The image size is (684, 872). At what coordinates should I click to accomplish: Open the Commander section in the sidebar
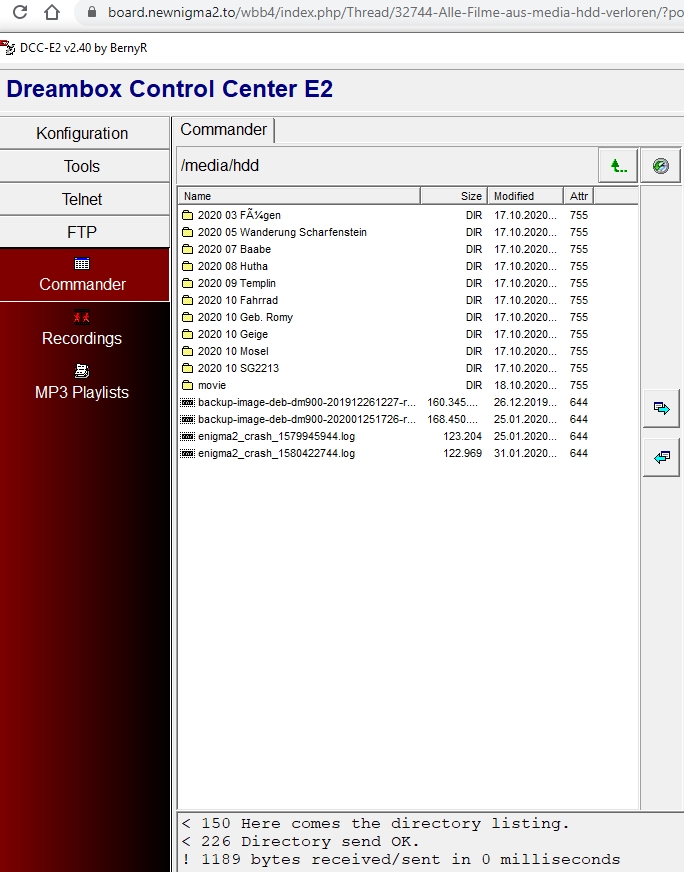click(x=83, y=275)
